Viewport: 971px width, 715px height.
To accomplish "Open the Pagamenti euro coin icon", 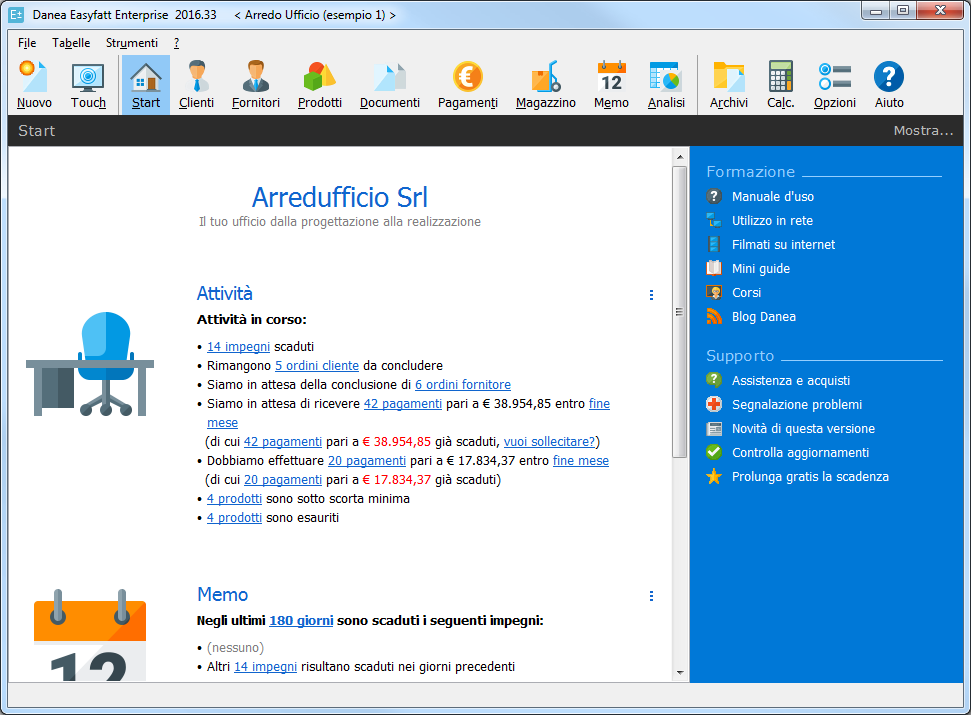I will (x=467, y=85).
